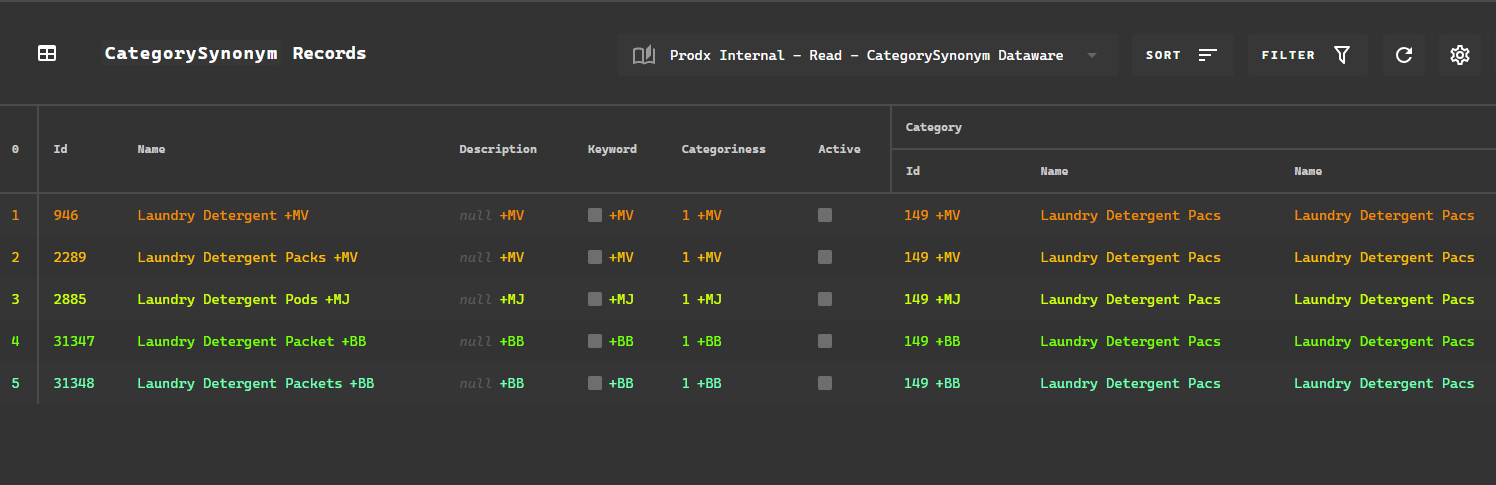Click Categoriness value 1 +MJ
The height and width of the screenshot is (485, 1496).
point(702,299)
